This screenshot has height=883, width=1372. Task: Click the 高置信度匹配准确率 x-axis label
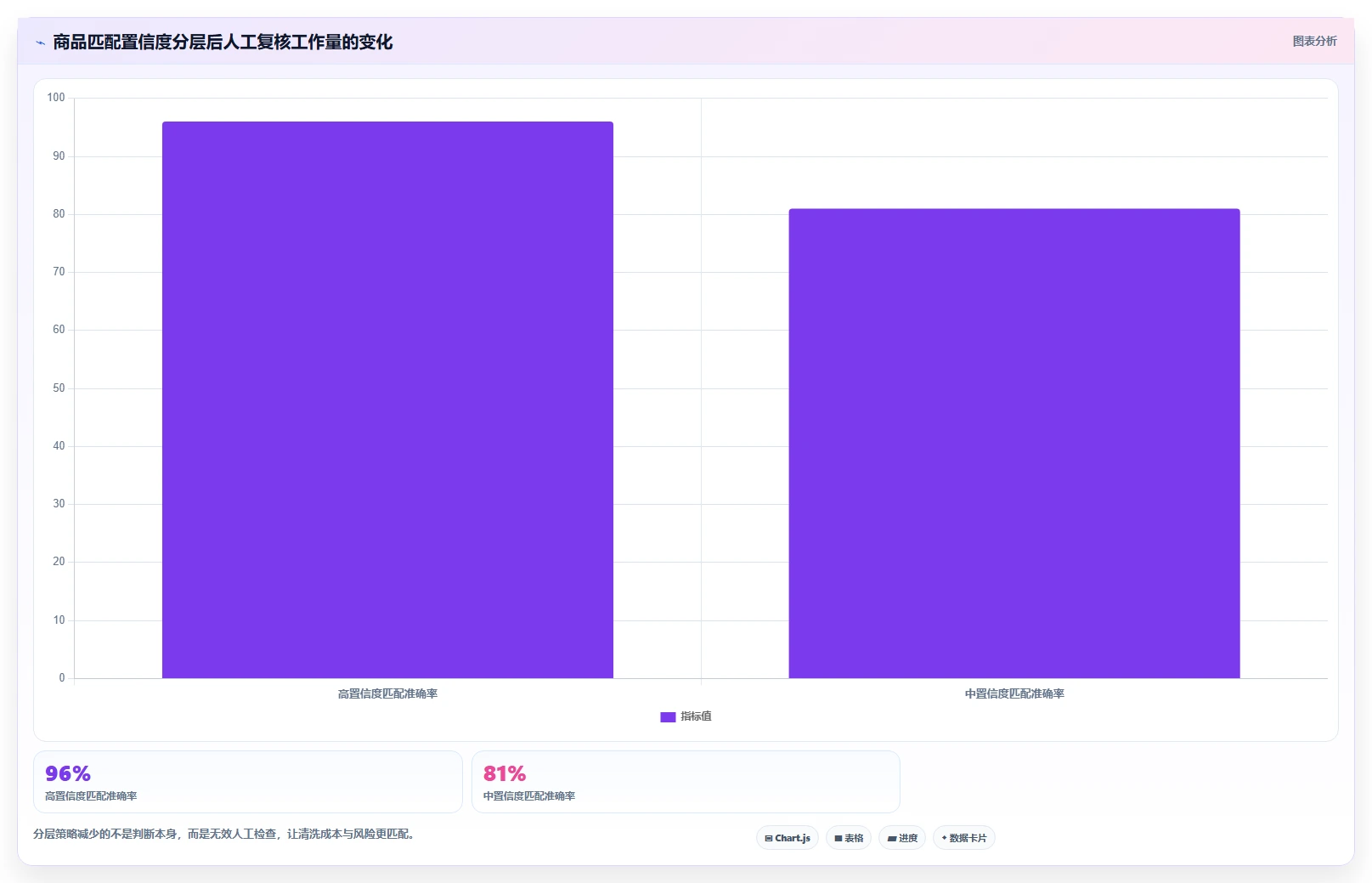coord(387,693)
